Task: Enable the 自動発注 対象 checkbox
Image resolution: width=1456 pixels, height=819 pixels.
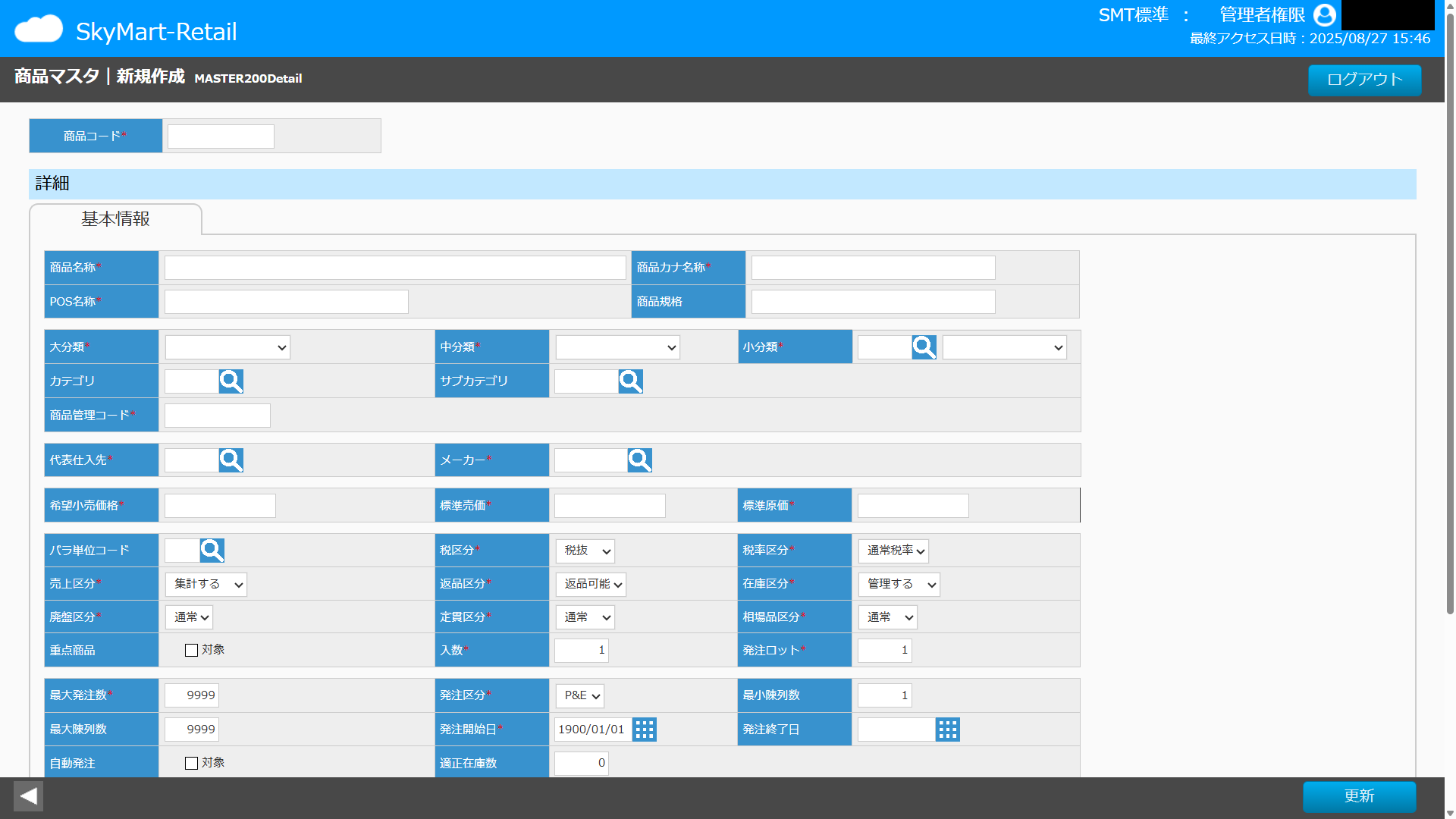Action: point(191,764)
